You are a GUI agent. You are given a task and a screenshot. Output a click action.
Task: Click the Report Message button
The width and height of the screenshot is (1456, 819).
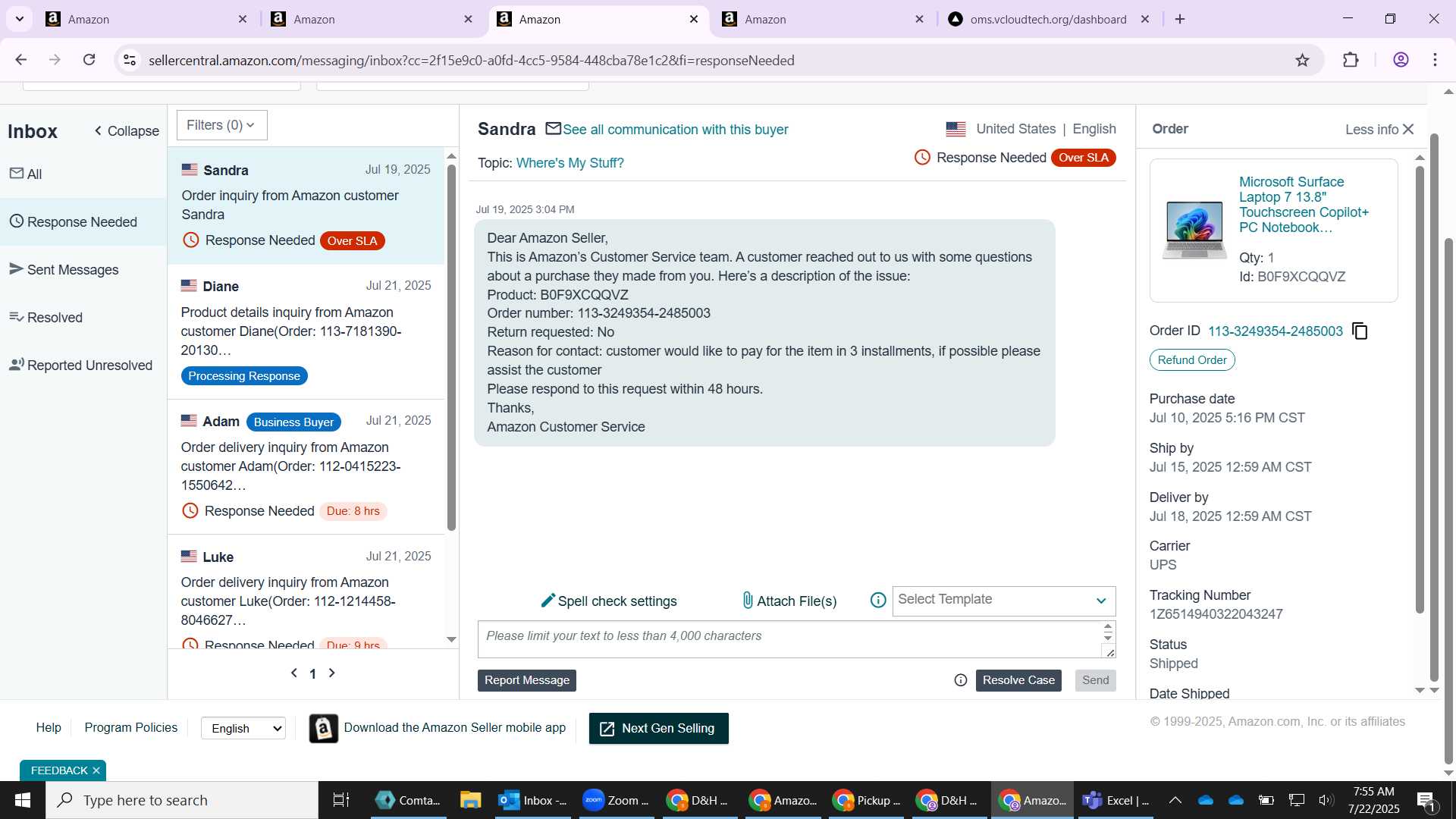coord(527,680)
